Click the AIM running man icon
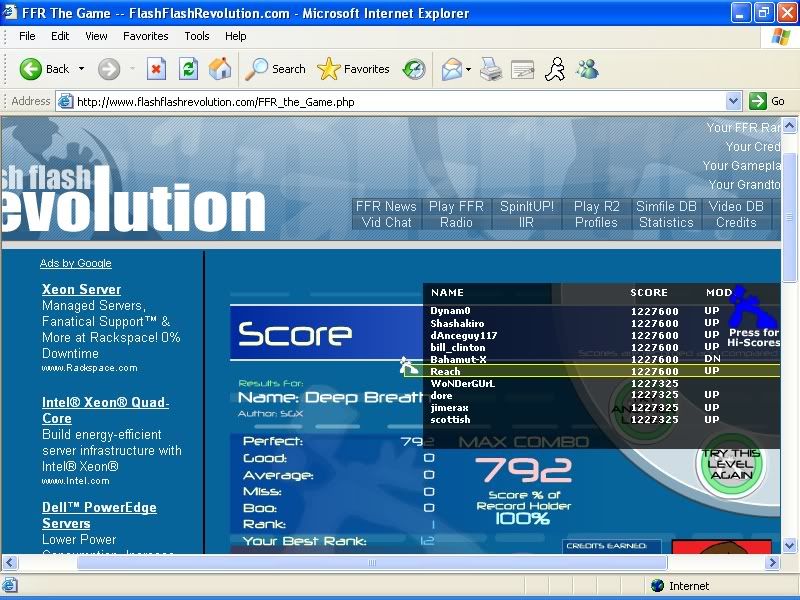Screen dimensions: 800x600 [x=555, y=69]
